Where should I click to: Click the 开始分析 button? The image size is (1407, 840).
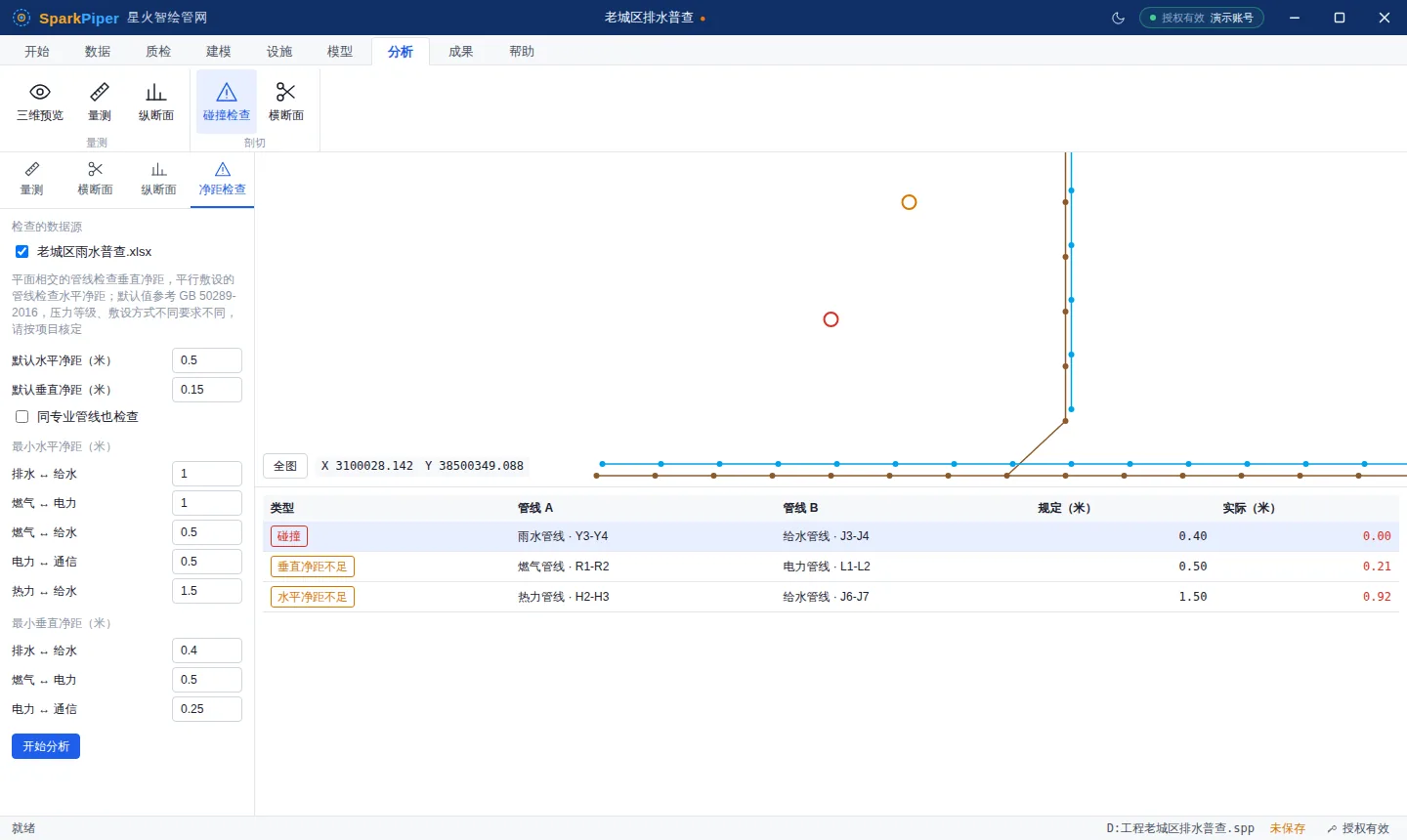[x=46, y=746]
